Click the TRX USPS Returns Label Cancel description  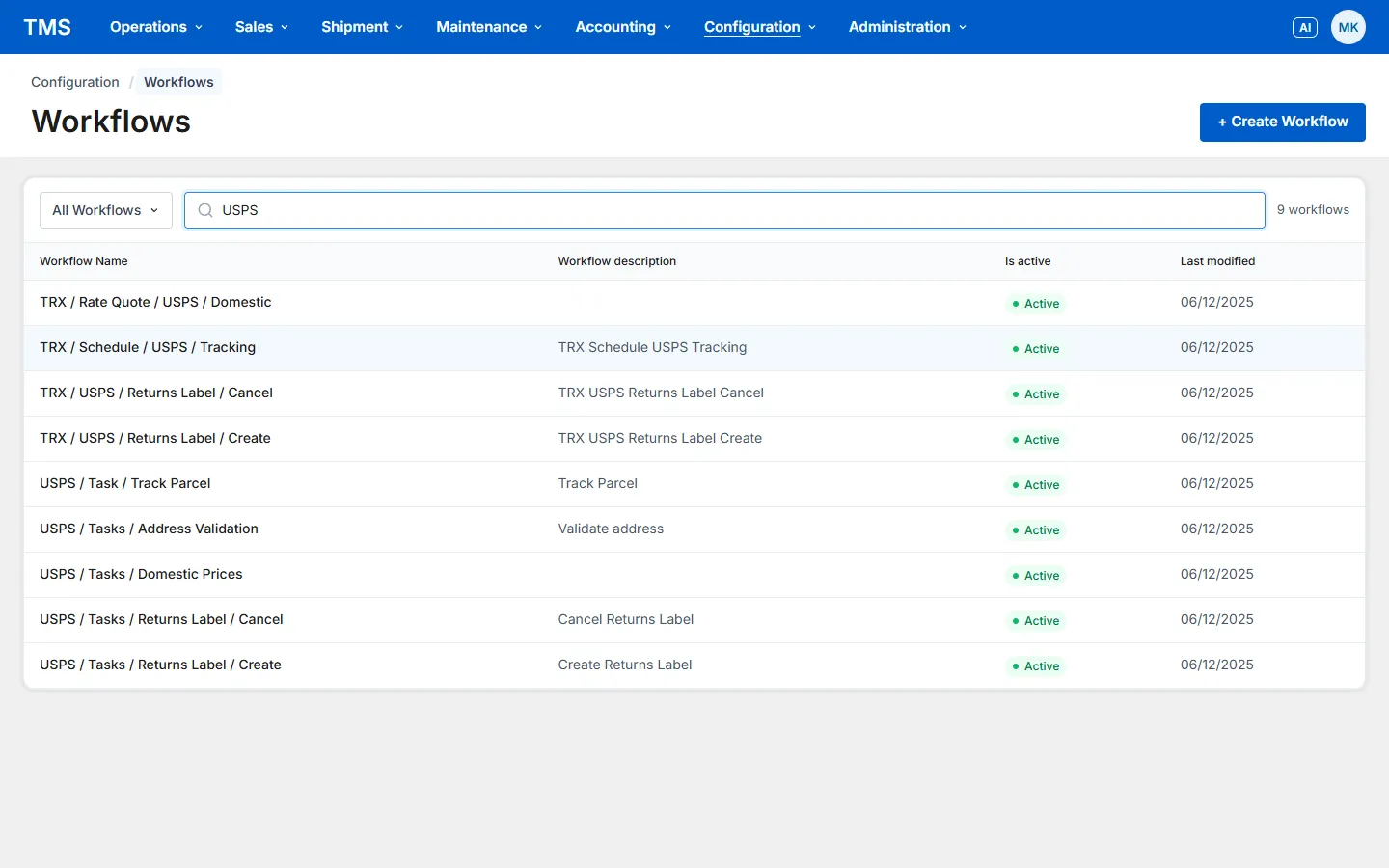pos(661,393)
